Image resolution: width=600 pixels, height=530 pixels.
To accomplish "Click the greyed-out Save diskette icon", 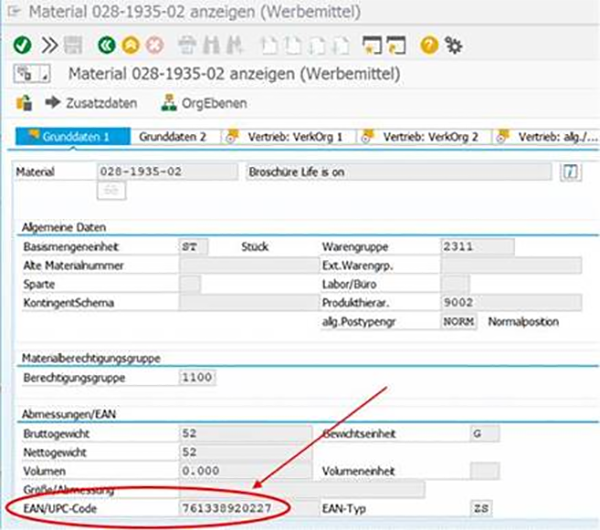I will [73, 45].
